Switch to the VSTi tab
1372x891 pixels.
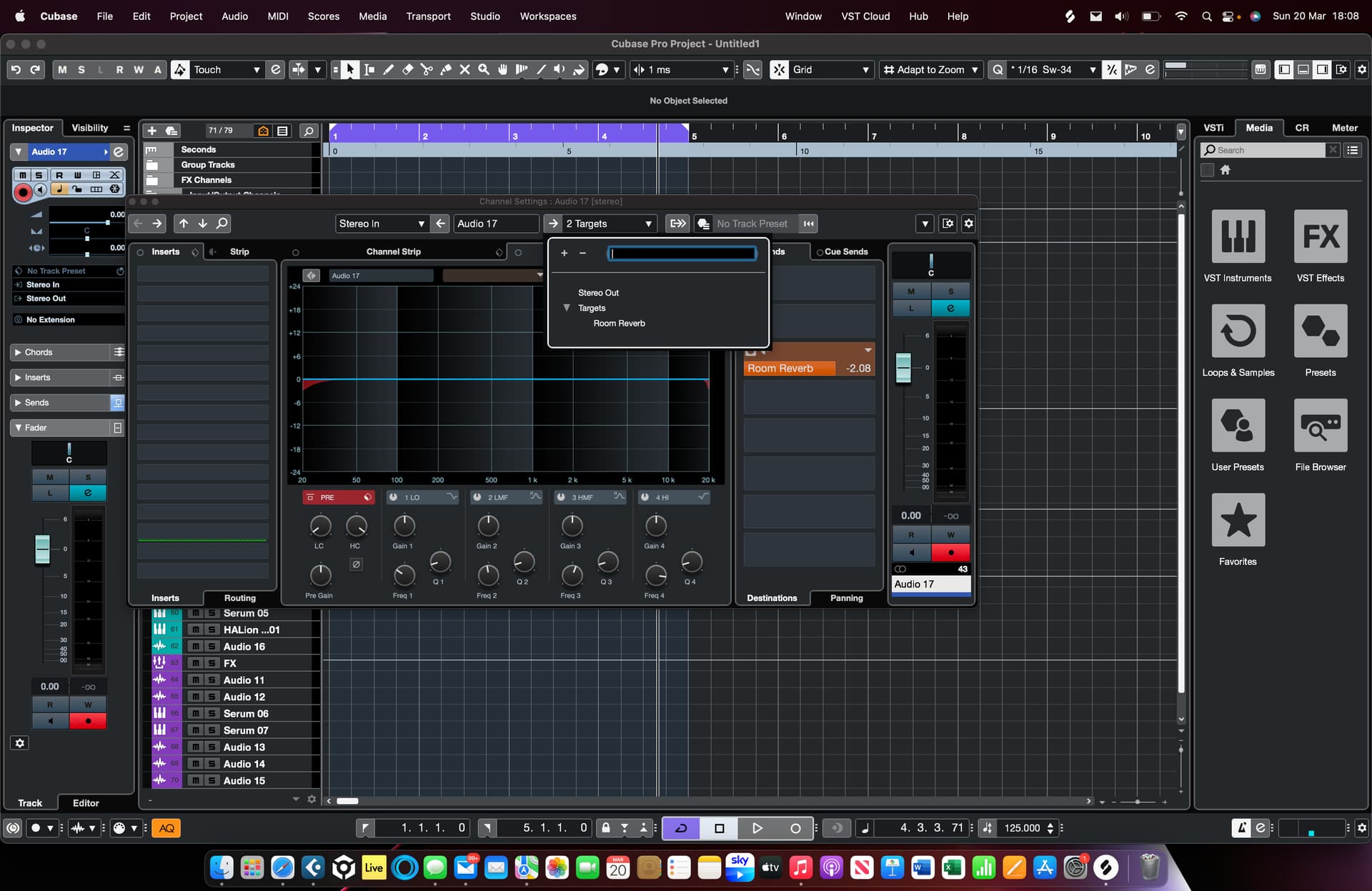tap(1213, 128)
